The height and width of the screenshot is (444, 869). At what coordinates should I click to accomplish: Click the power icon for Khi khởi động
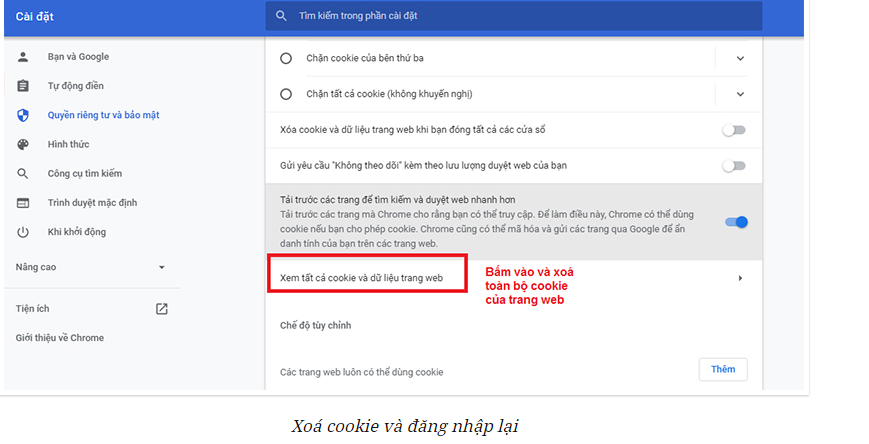click(23, 232)
